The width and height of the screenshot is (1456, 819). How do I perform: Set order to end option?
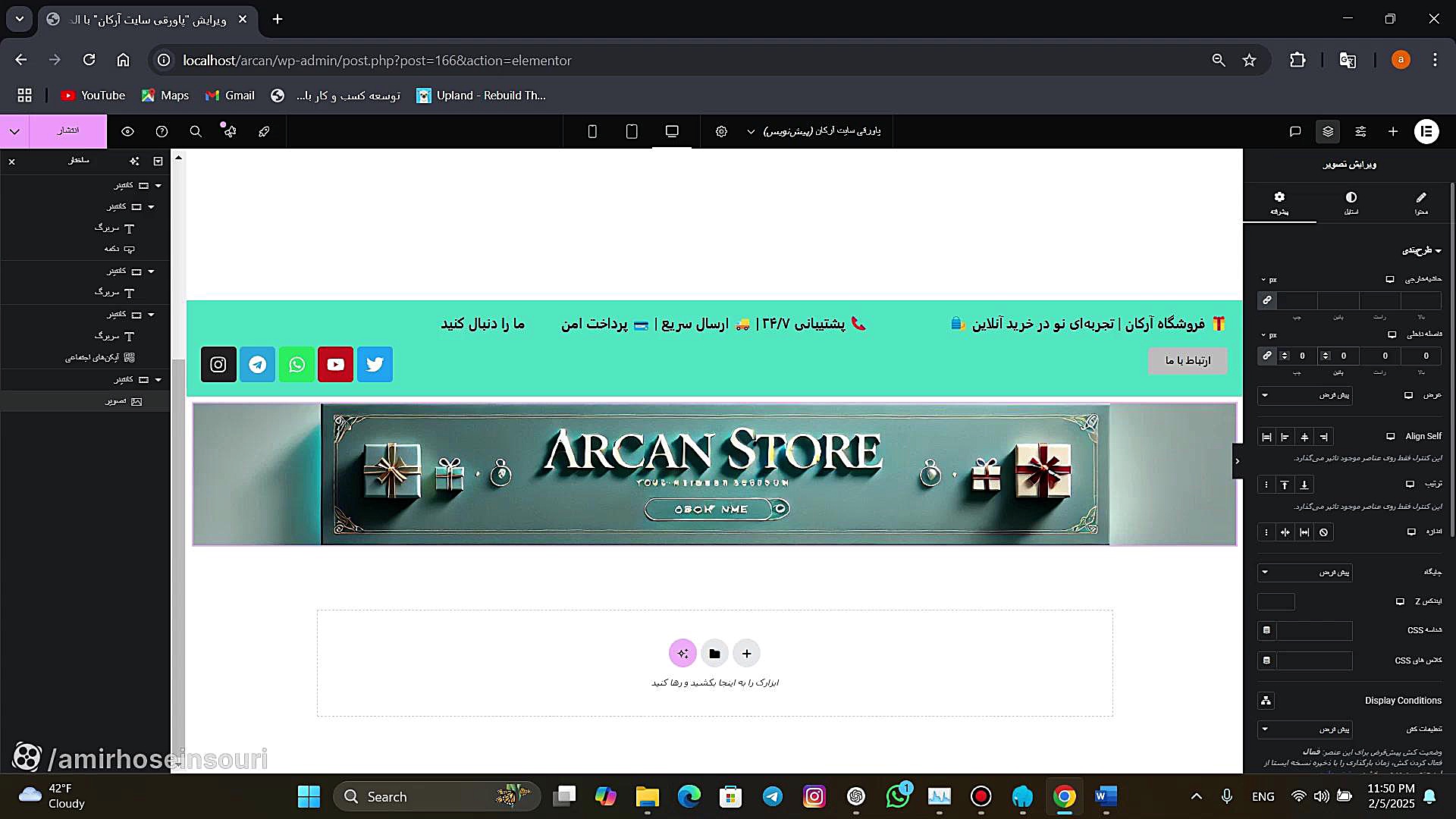(1304, 485)
